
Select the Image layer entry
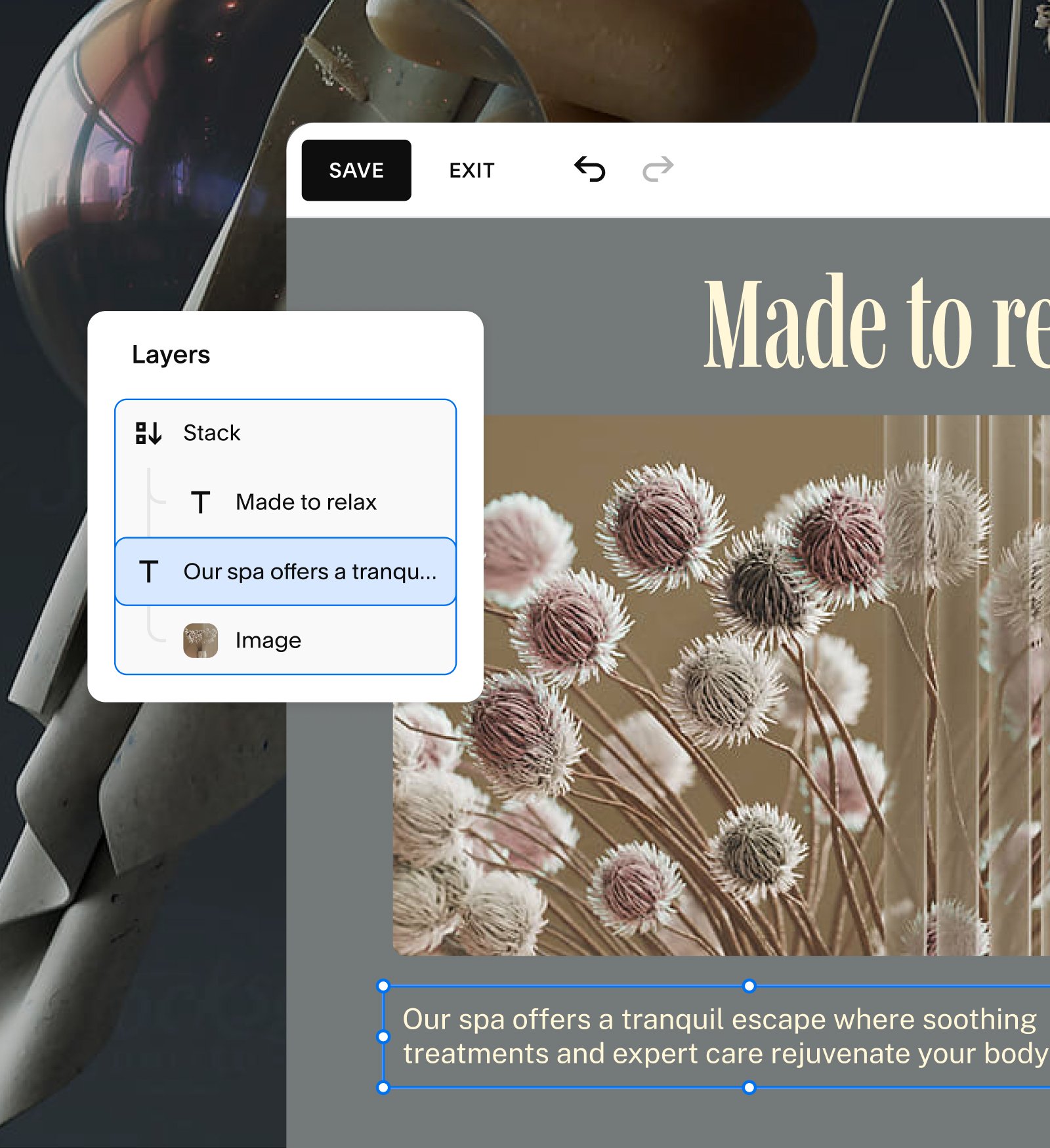pos(285,640)
